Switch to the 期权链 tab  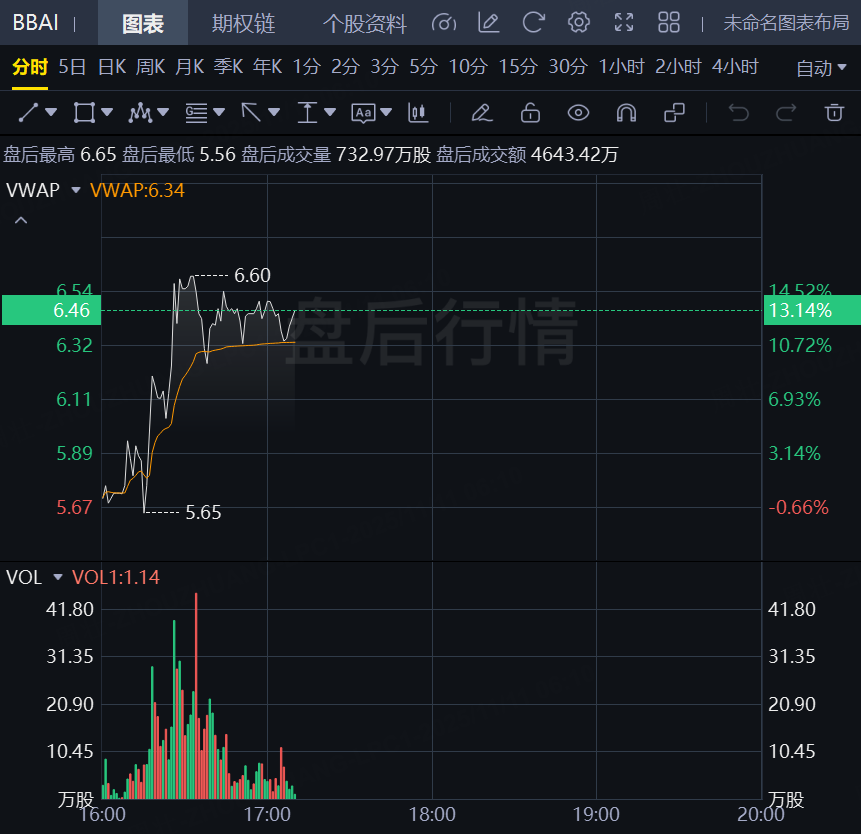[x=243, y=23]
